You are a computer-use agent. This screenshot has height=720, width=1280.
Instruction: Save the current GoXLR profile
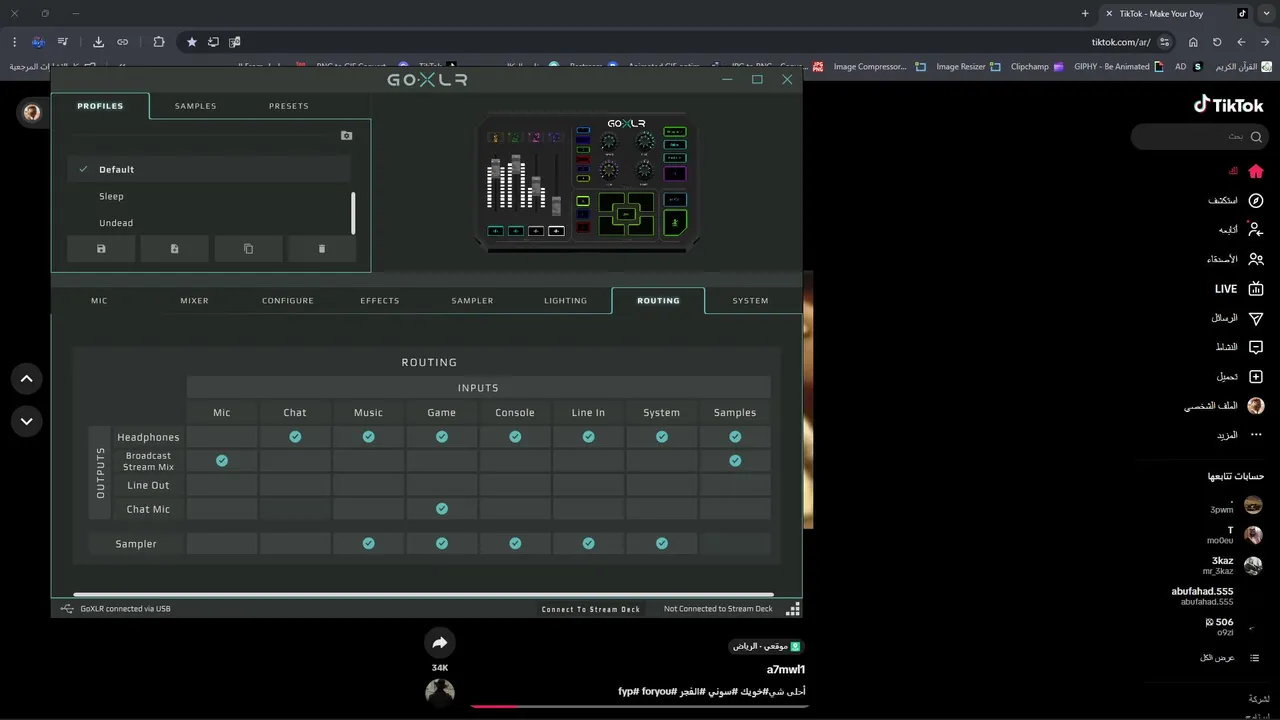pos(101,249)
